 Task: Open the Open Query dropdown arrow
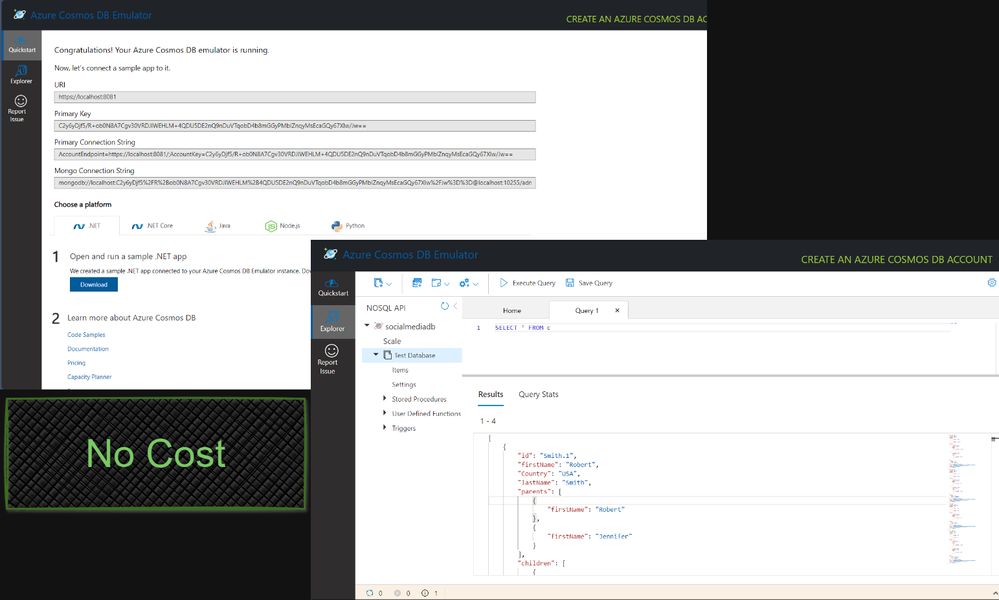447,284
